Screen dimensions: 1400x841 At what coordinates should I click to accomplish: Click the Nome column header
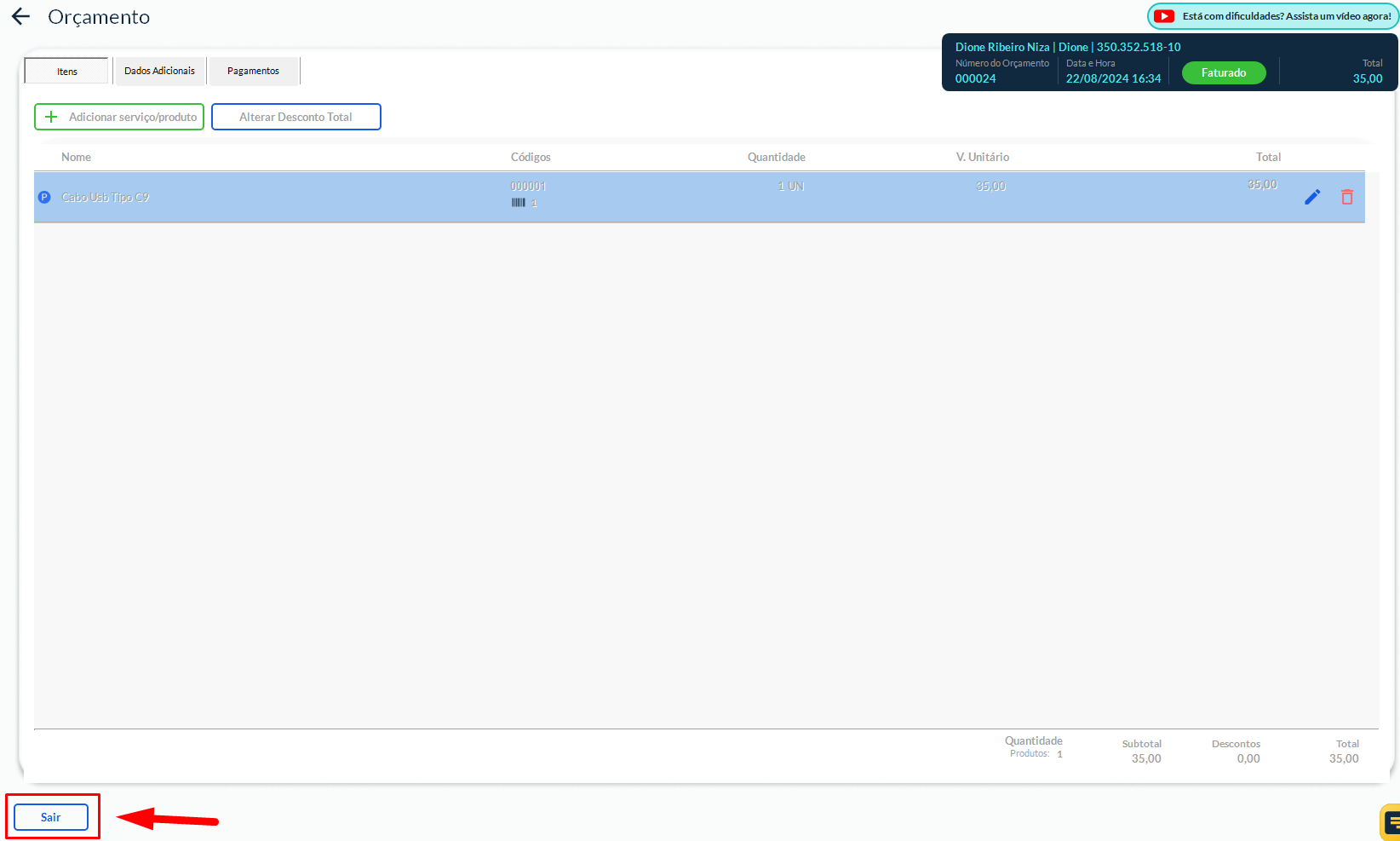pos(76,157)
